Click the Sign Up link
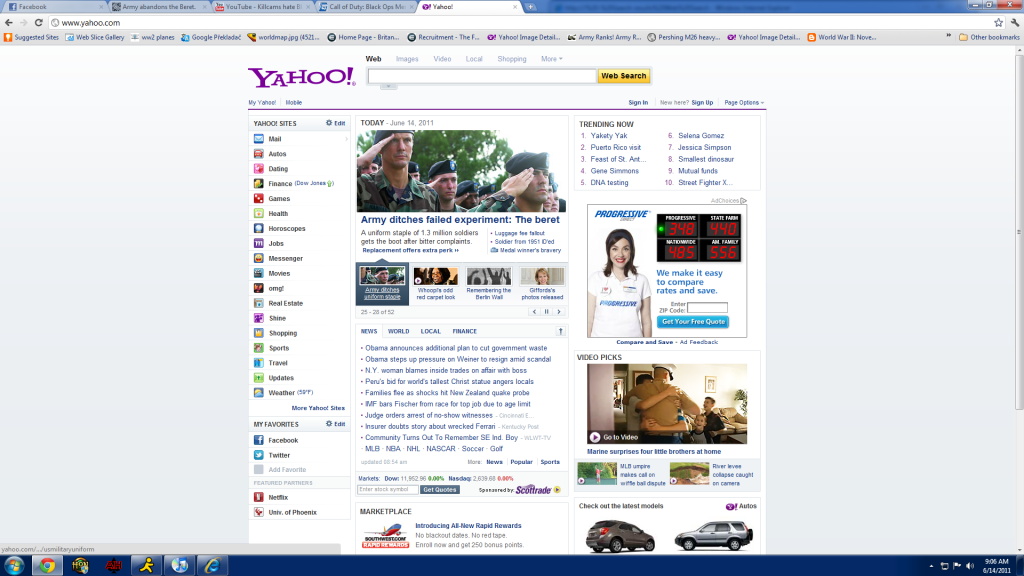This screenshot has width=1024, height=576. [702, 103]
